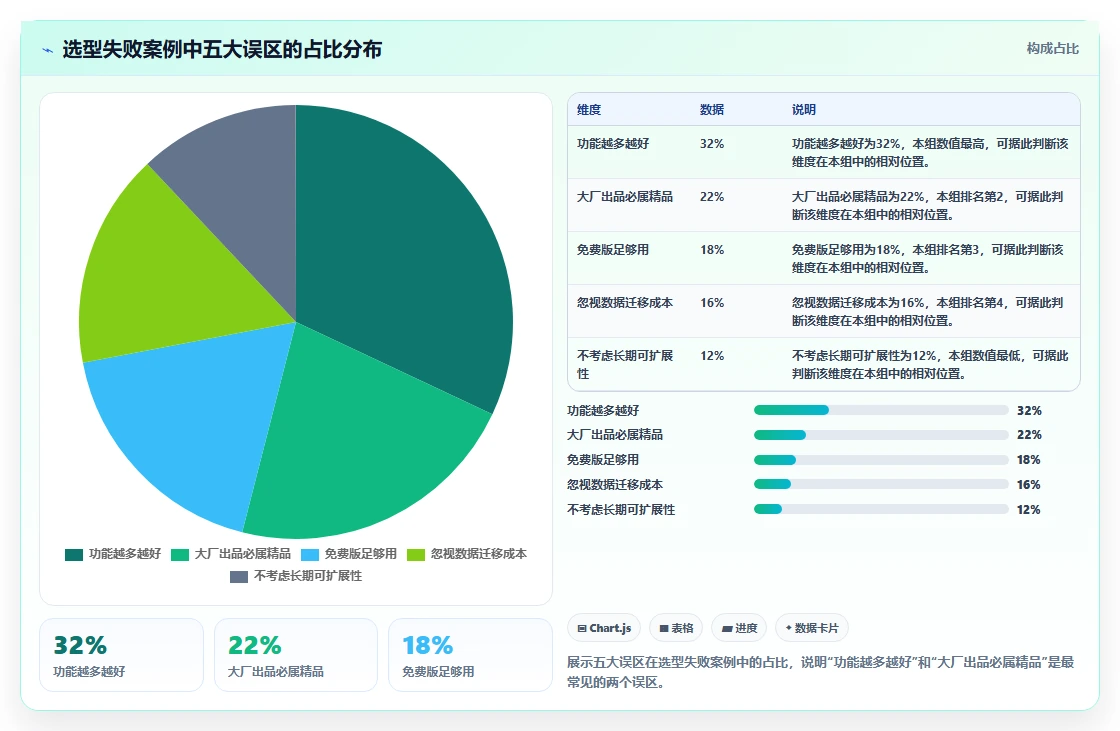Viewport: 1120px width, 731px height.
Task: Click the chart title 选型失败案例中五大误区的占比分布
Action: [x=222, y=49]
